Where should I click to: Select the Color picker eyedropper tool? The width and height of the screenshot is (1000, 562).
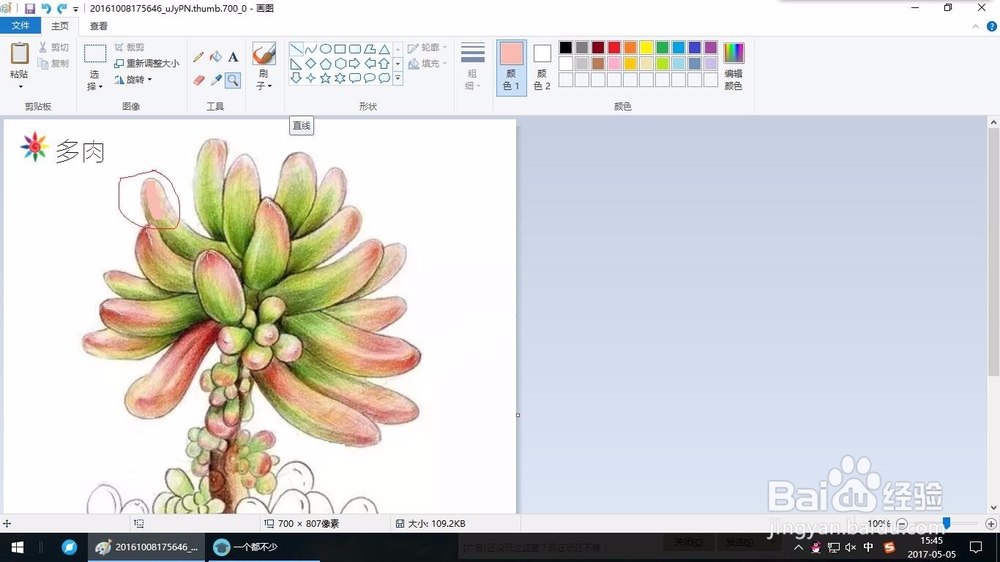(216, 80)
